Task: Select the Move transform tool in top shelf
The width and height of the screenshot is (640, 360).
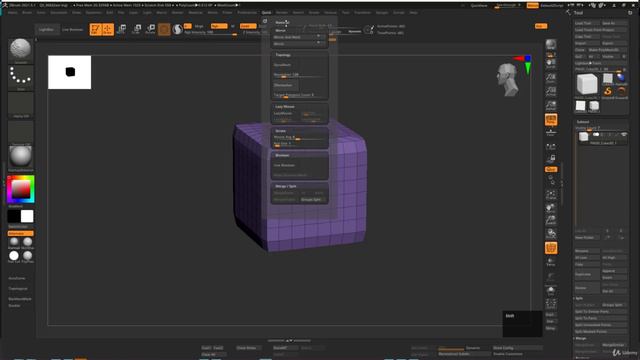Action: pyautogui.click(x=122, y=29)
